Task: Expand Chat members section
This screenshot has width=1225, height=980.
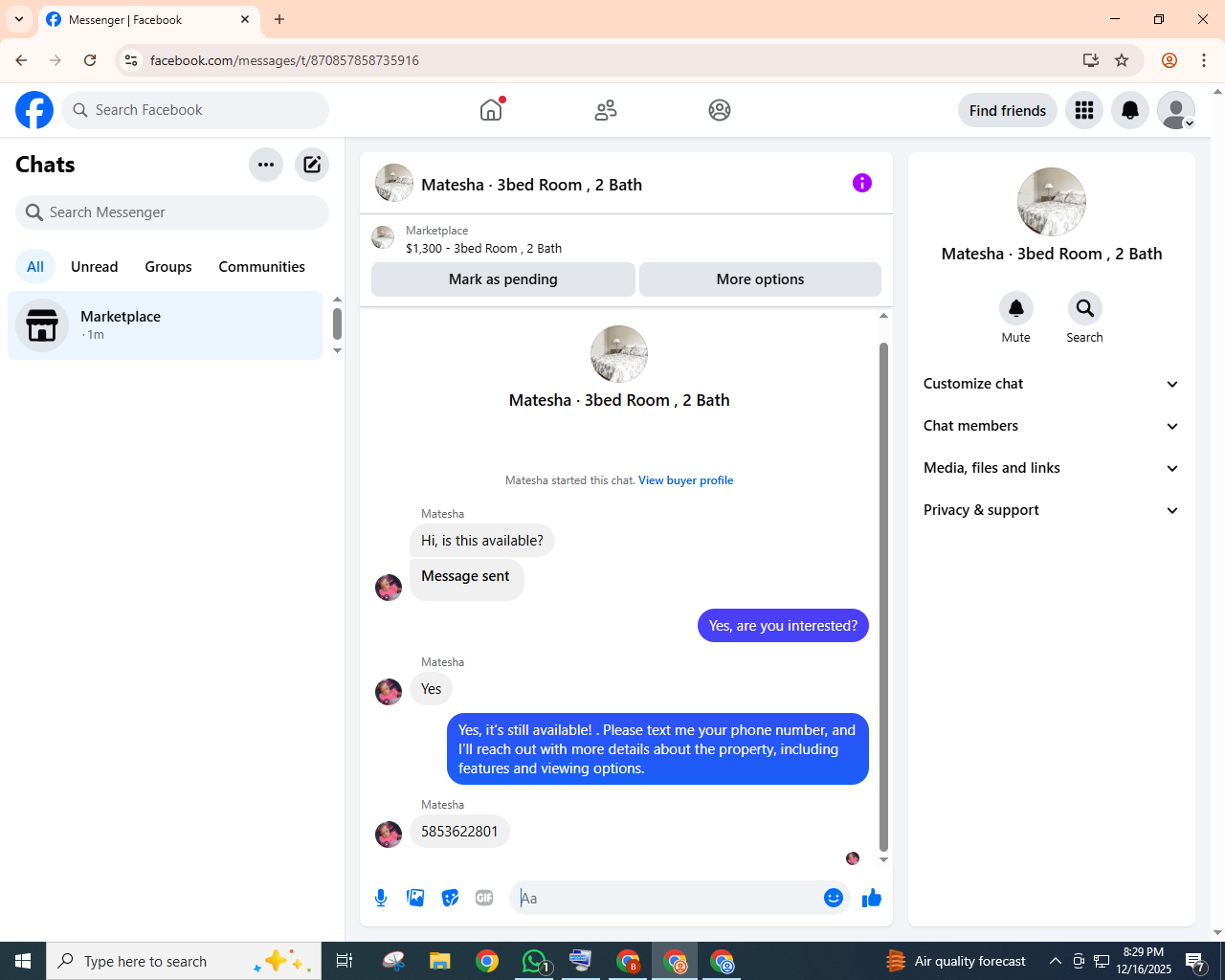Action: [x=1052, y=426]
